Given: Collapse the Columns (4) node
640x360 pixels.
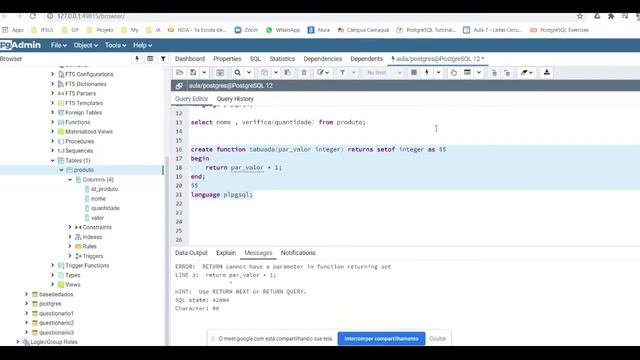Looking at the screenshot, I should [70, 180].
